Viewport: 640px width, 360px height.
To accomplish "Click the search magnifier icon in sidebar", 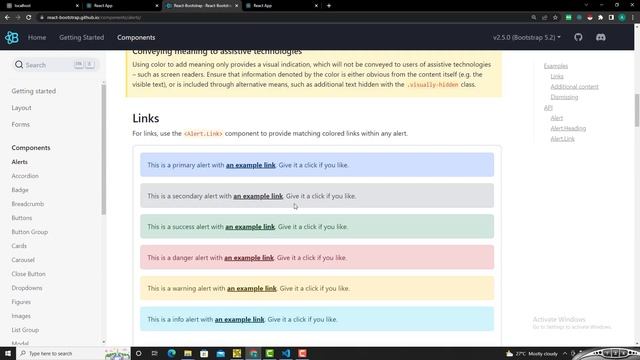I will pyautogui.click(x=19, y=64).
